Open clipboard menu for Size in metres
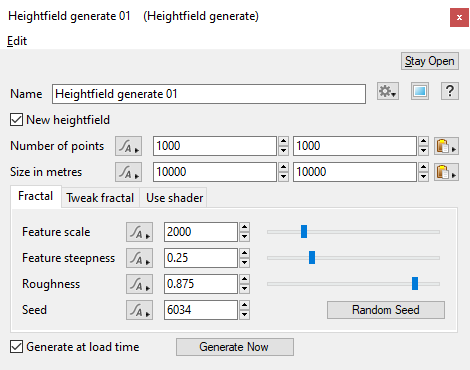The height and width of the screenshot is (370, 470). click(446, 172)
